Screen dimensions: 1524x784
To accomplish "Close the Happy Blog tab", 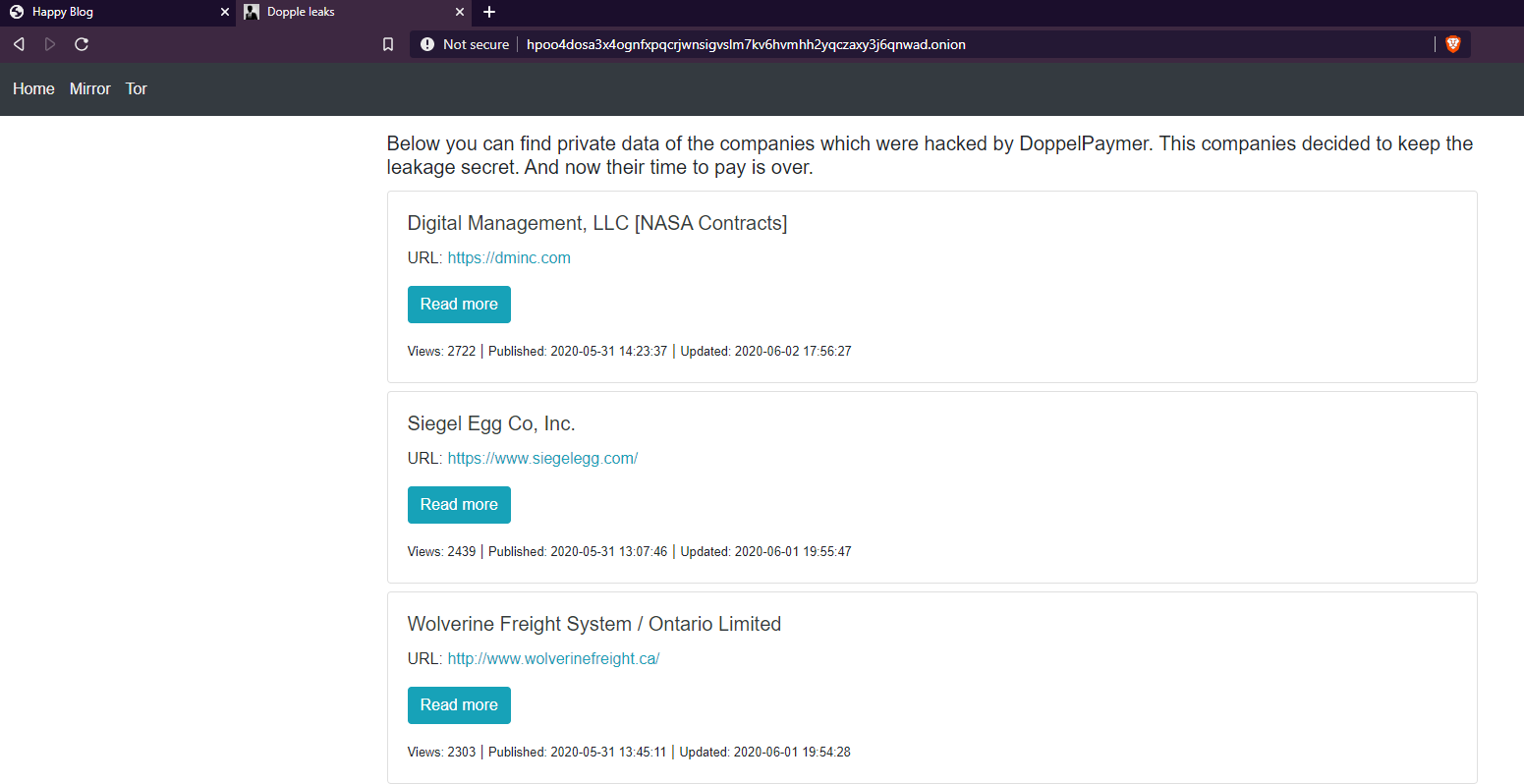I will tap(225, 12).
